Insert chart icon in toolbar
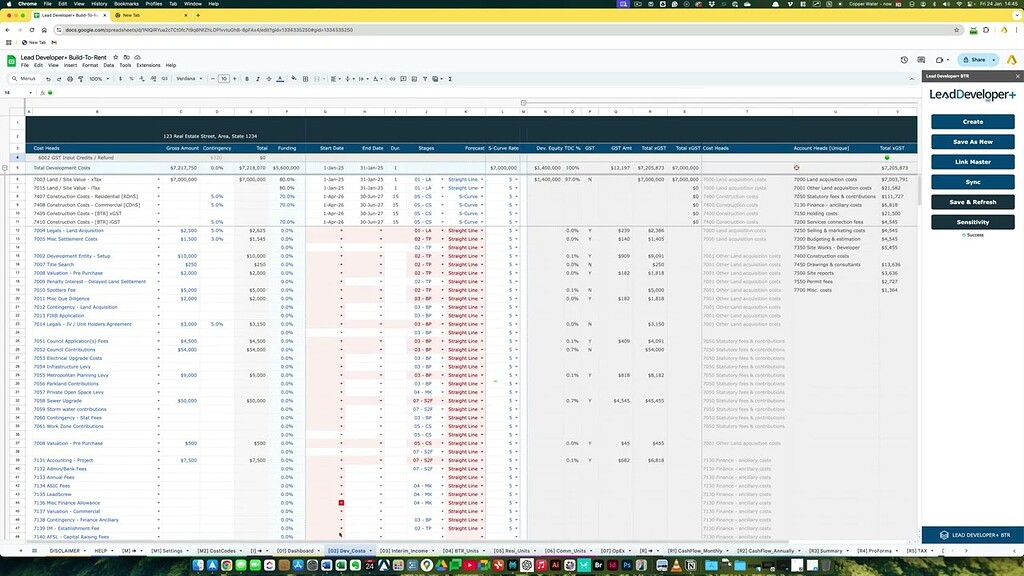Viewport: 1024px width, 576px height. click(x=414, y=79)
